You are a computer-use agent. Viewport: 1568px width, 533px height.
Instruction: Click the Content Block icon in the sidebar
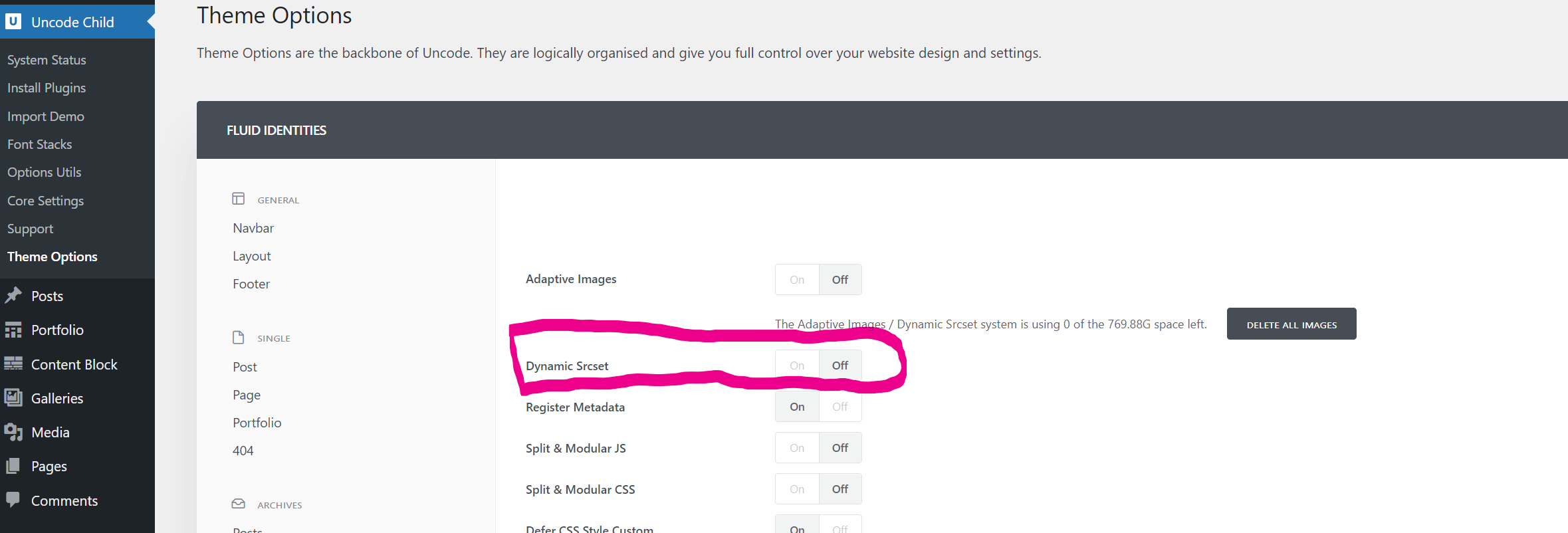pyautogui.click(x=13, y=364)
